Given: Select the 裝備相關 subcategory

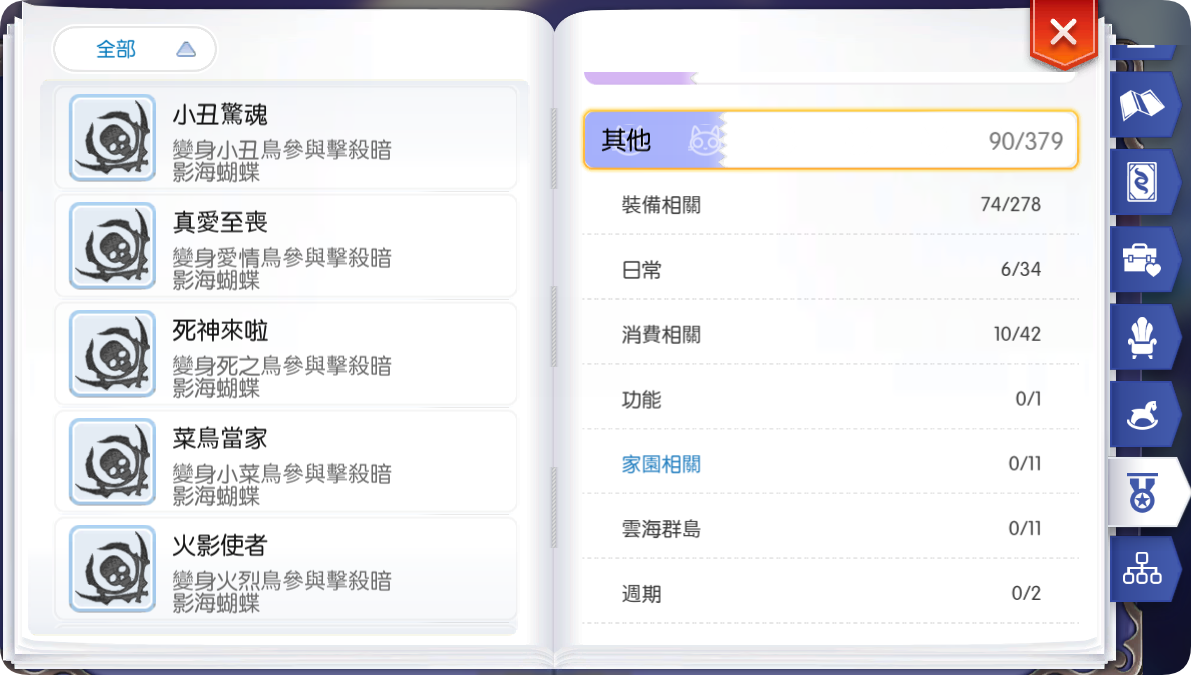Looking at the screenshot, I should [830, 204].
